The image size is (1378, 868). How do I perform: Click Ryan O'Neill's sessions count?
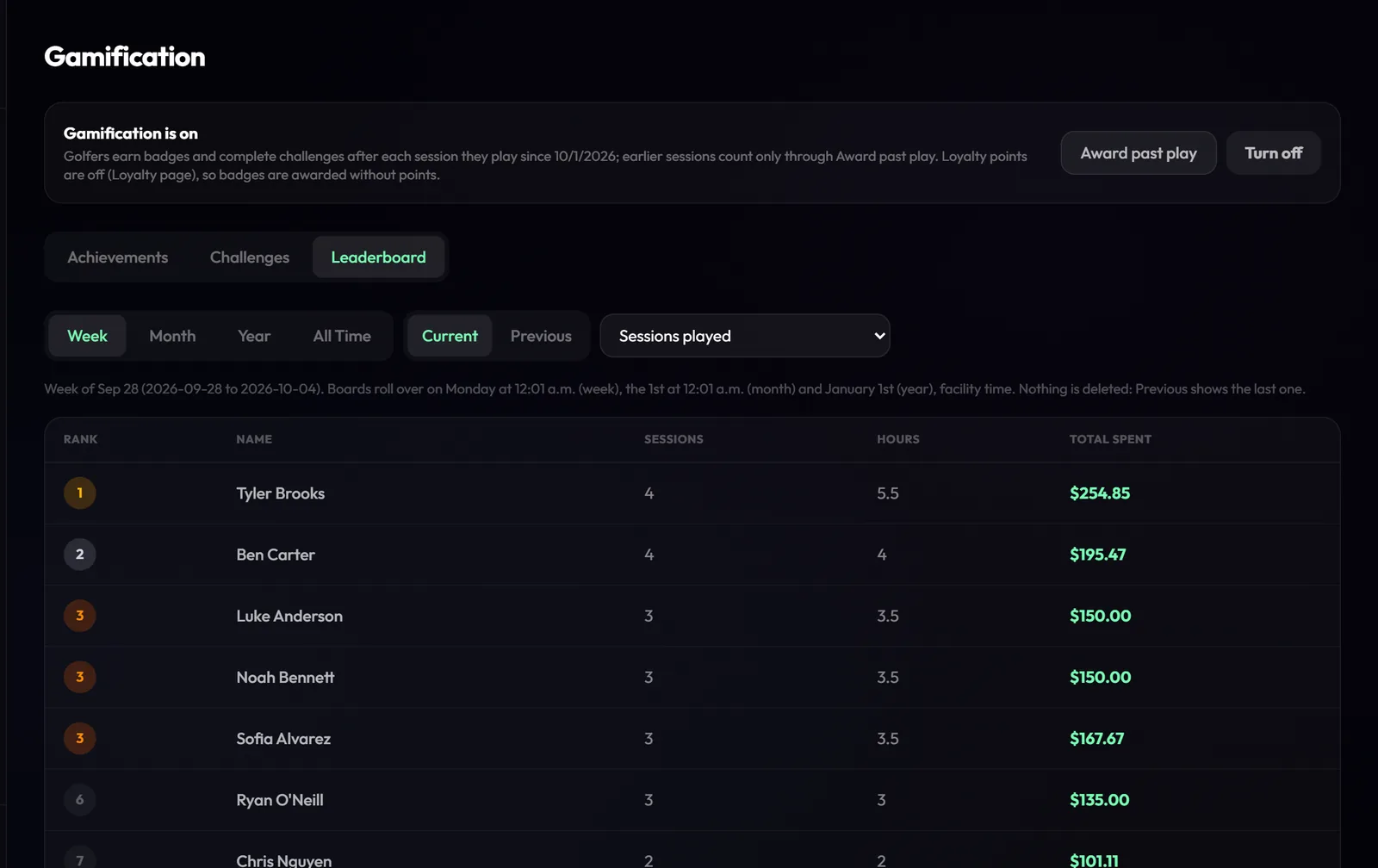point(649,800)
